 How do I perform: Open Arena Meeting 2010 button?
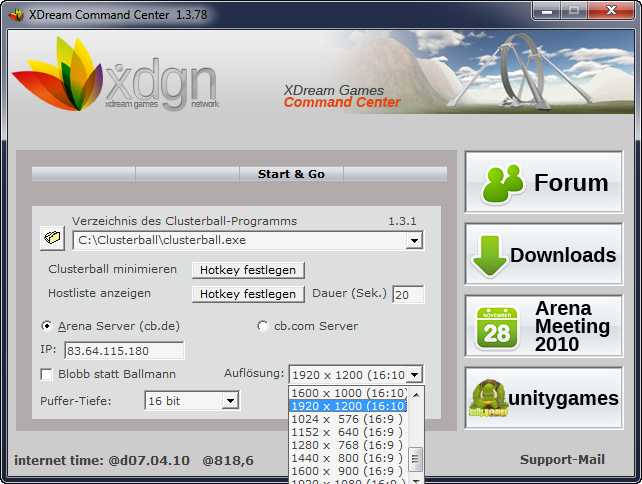544,326
